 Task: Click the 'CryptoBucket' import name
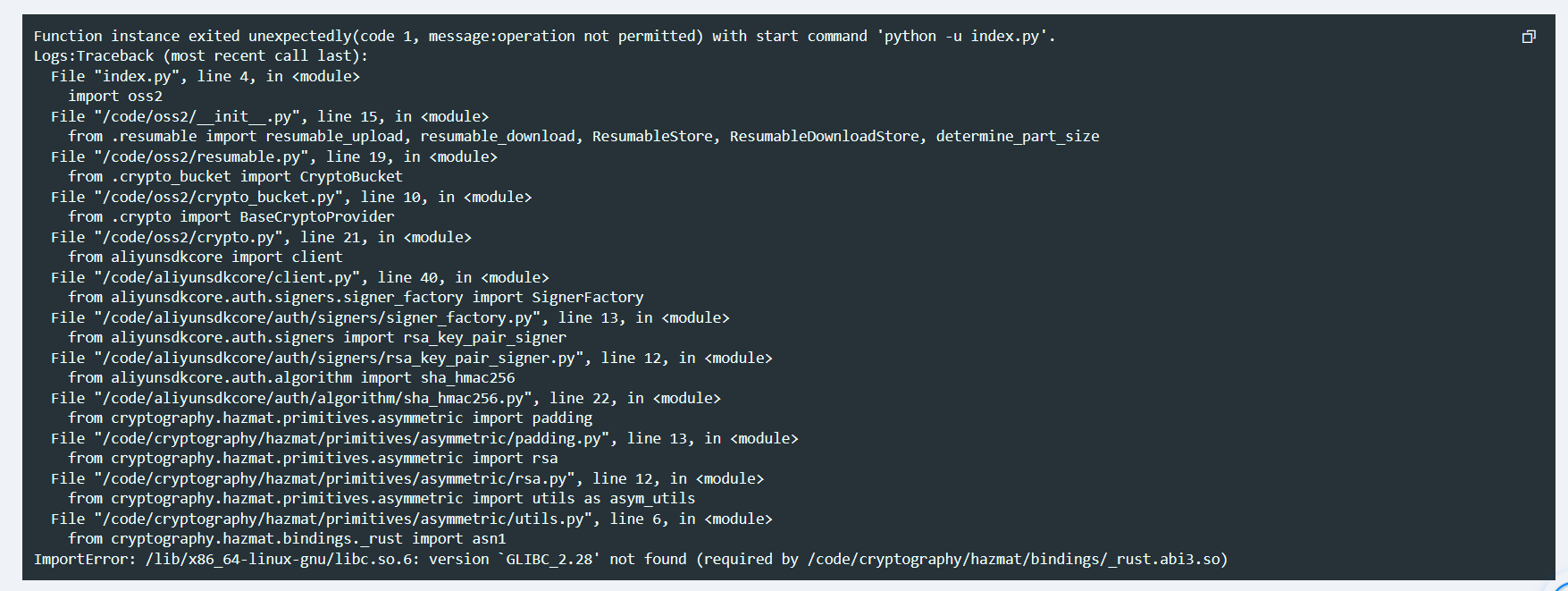click(x=351, y=176)
